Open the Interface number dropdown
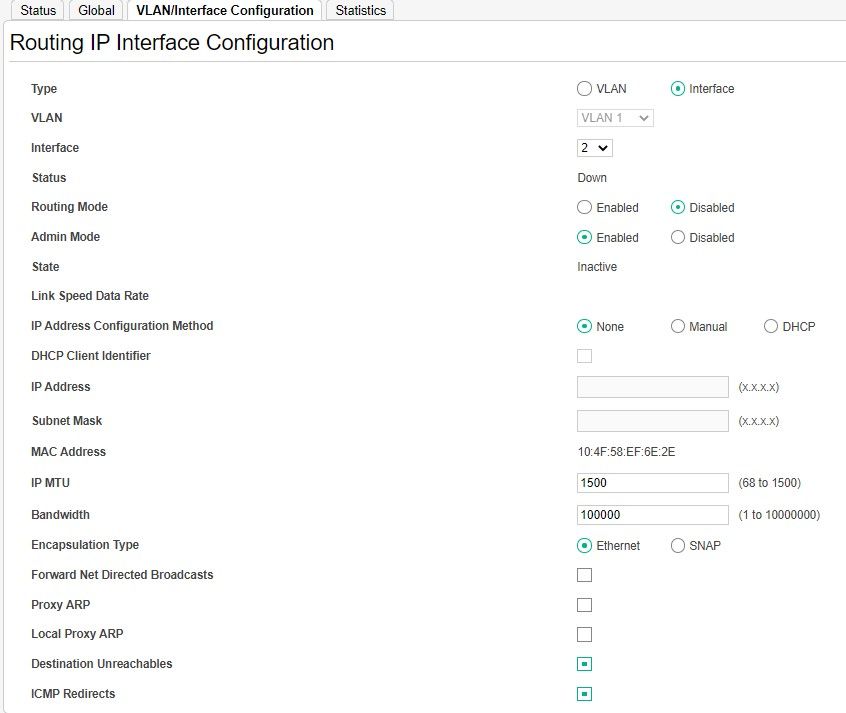The width and height of the screenshot is (846, 713). point(595,148)
